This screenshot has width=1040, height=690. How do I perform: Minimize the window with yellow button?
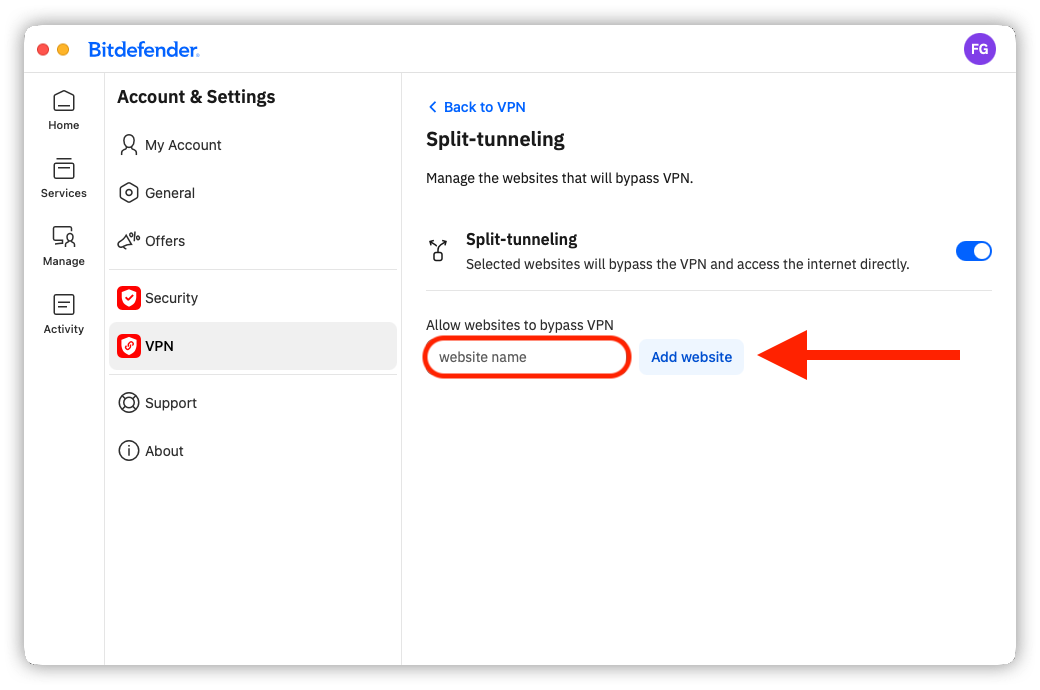tap(63, 49)
